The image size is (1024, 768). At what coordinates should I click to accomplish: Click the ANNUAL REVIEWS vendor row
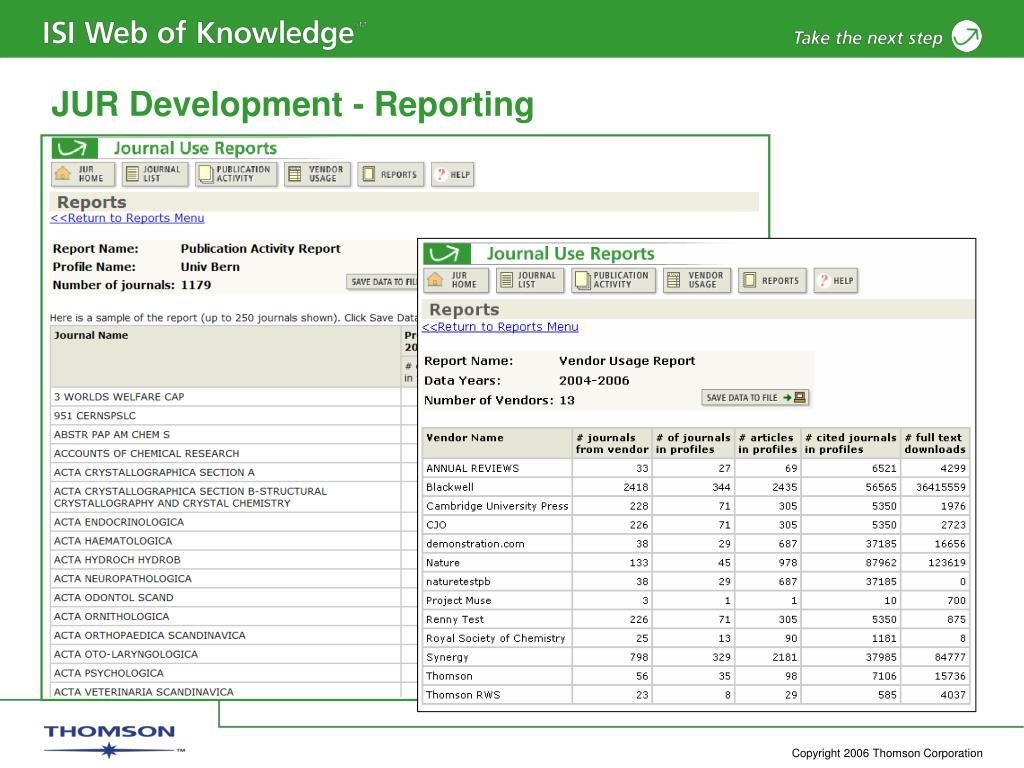pos(696,468)
